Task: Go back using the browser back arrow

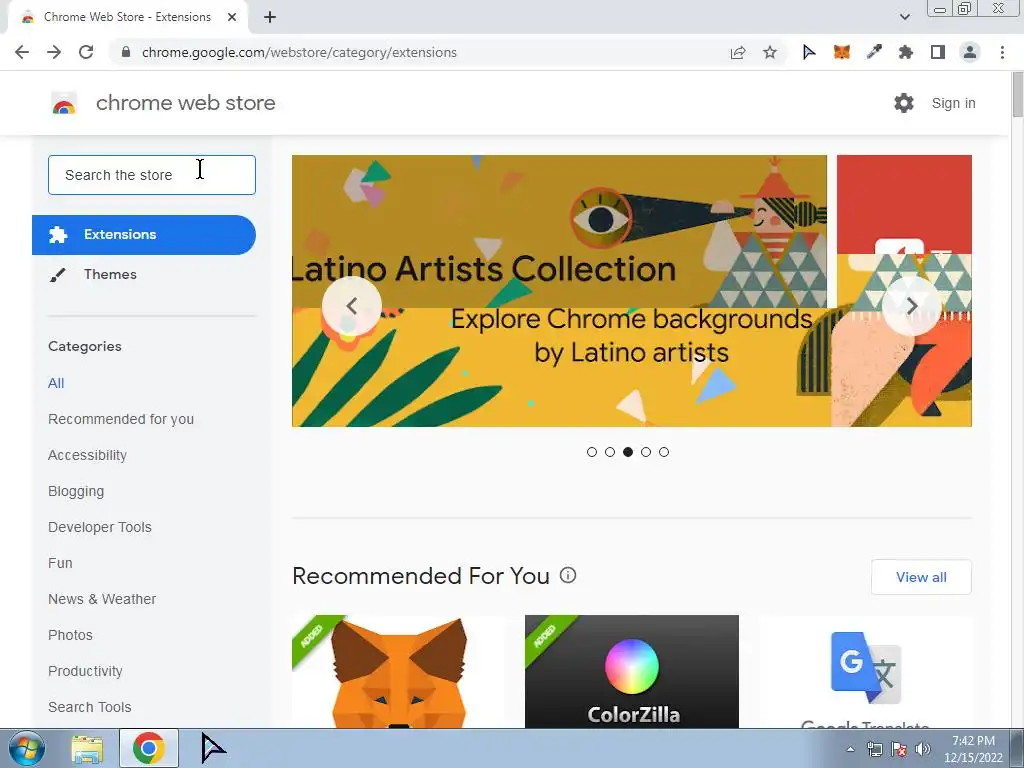Action: (x=22, y=52)
